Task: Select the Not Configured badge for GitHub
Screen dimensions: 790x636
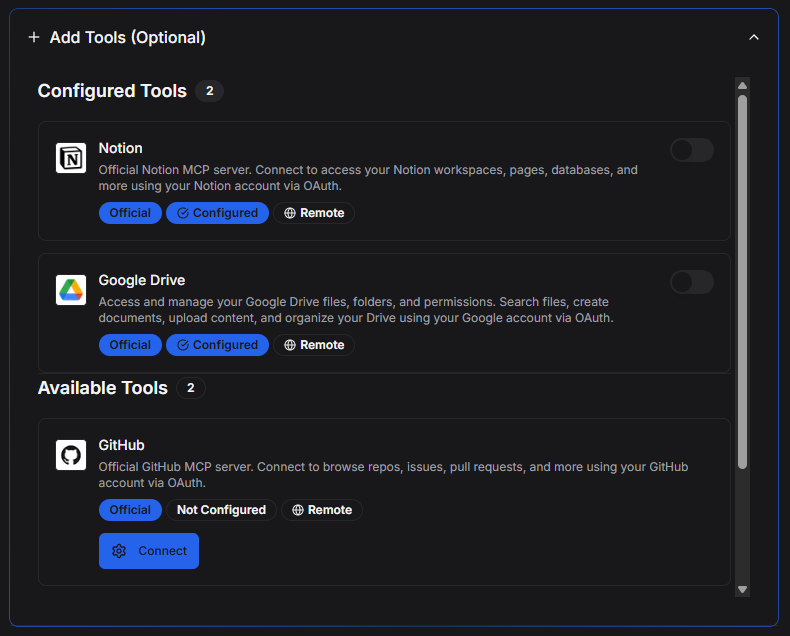Action: pyautogui.click(x=221, y=510)
